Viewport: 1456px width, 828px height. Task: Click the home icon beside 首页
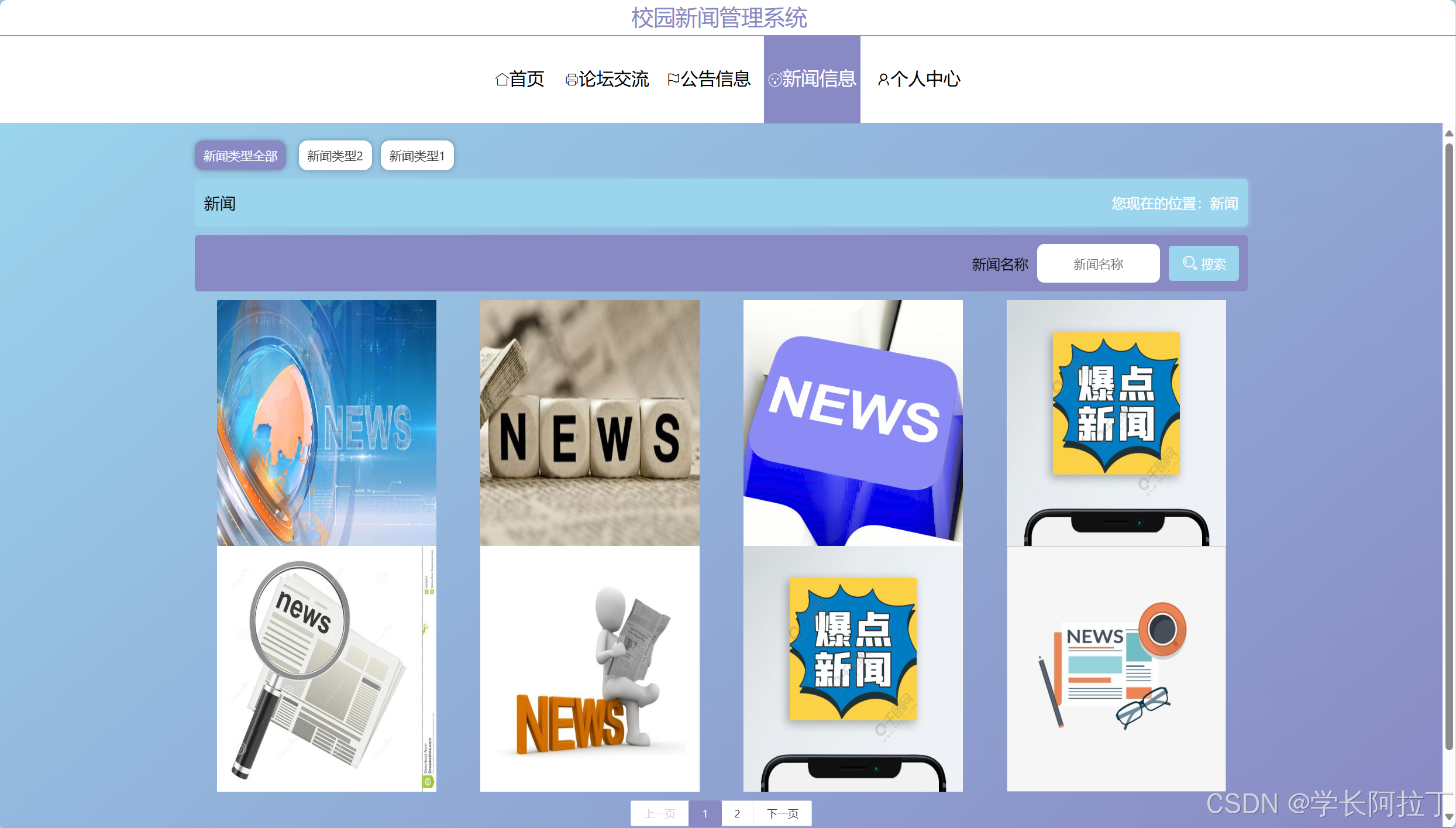coord(501,79)
